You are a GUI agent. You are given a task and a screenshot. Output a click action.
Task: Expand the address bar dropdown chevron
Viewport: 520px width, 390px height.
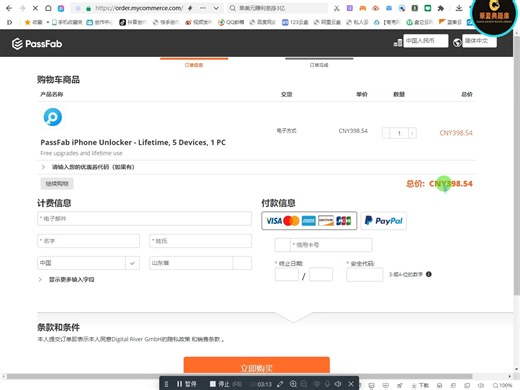216,8
